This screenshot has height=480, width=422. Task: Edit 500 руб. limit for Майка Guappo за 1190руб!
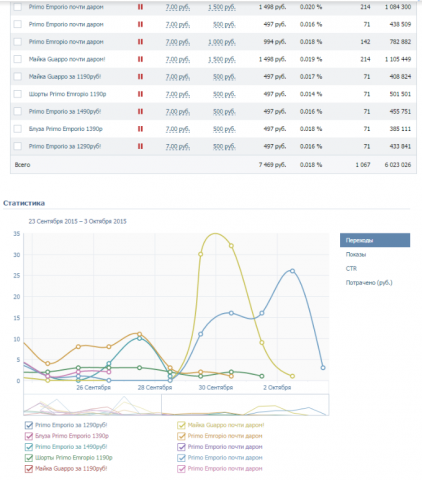pos(224,77)
